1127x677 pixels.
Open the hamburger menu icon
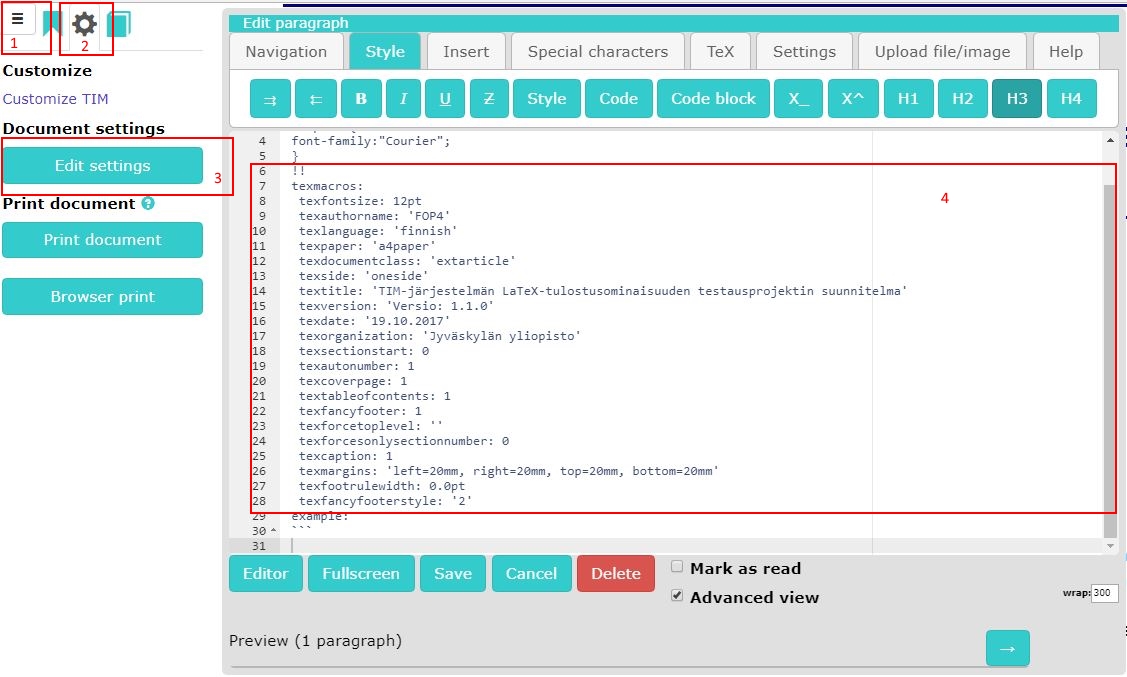pos(18,19)
